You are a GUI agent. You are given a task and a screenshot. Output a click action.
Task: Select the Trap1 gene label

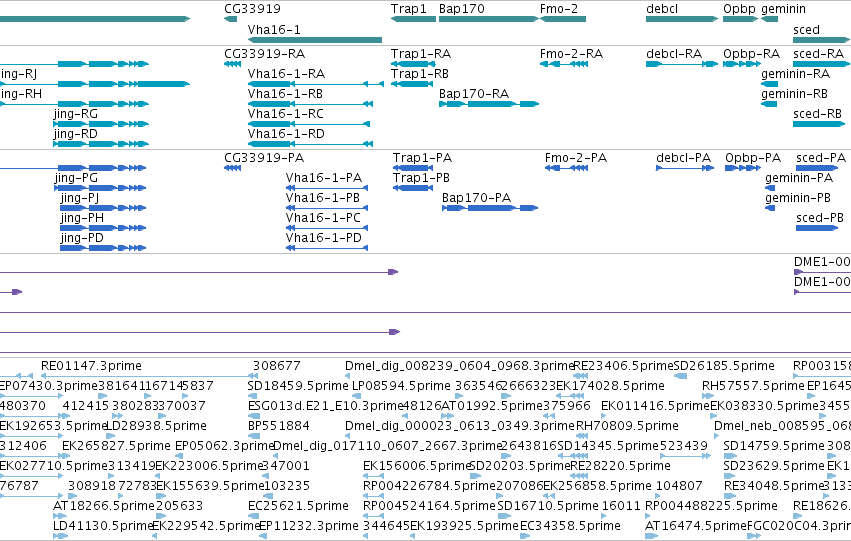409,9
